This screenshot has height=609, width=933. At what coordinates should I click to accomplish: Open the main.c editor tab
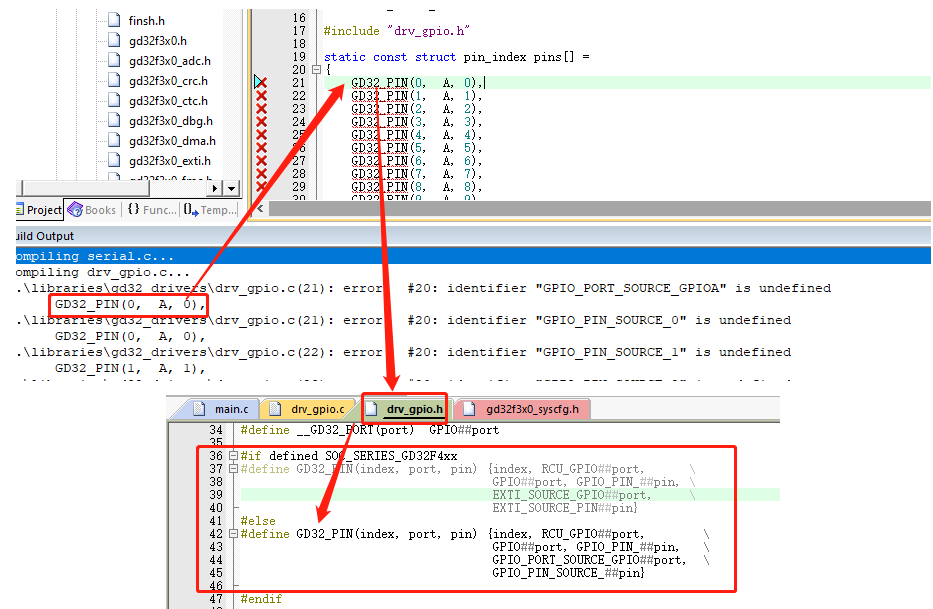click(223, 409)
